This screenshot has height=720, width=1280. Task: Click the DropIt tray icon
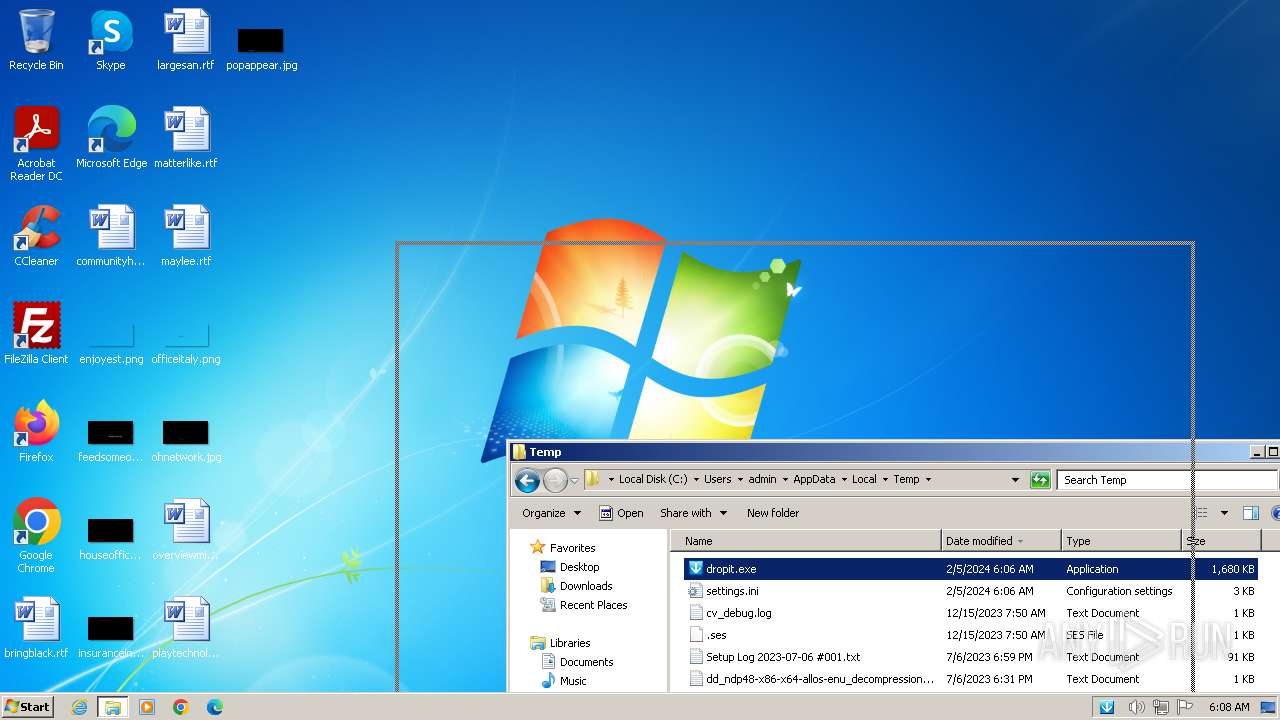[1107, 707]
